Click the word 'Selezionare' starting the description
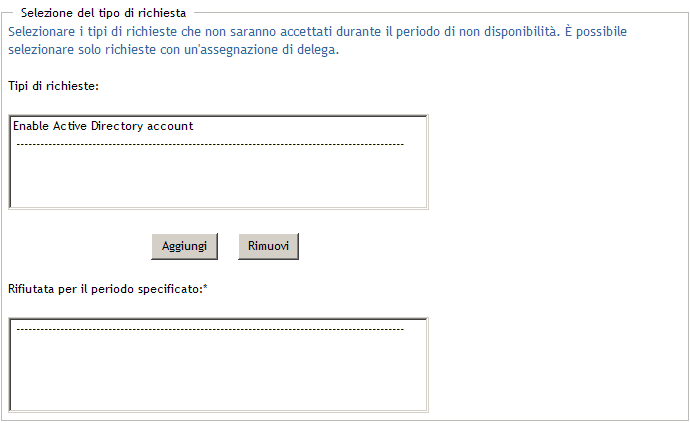The height and width of the screenshot is (423, 690). (x=39, y=32)
